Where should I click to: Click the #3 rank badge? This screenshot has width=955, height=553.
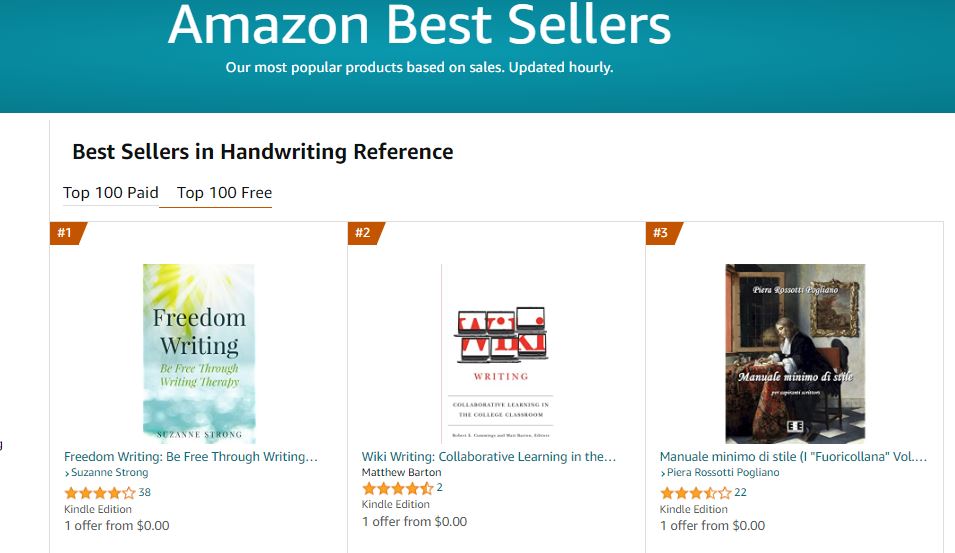662,233
